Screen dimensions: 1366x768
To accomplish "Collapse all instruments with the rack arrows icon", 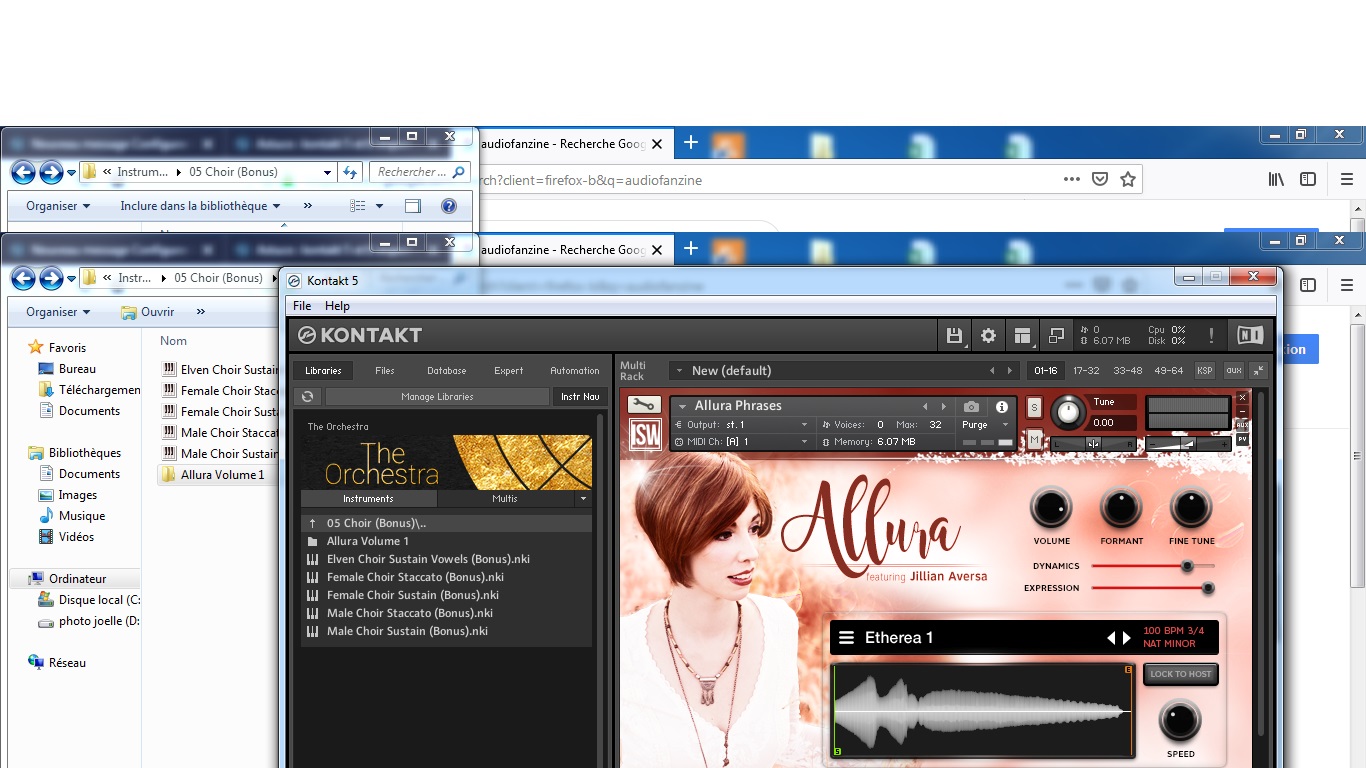I will [1258, 370].
